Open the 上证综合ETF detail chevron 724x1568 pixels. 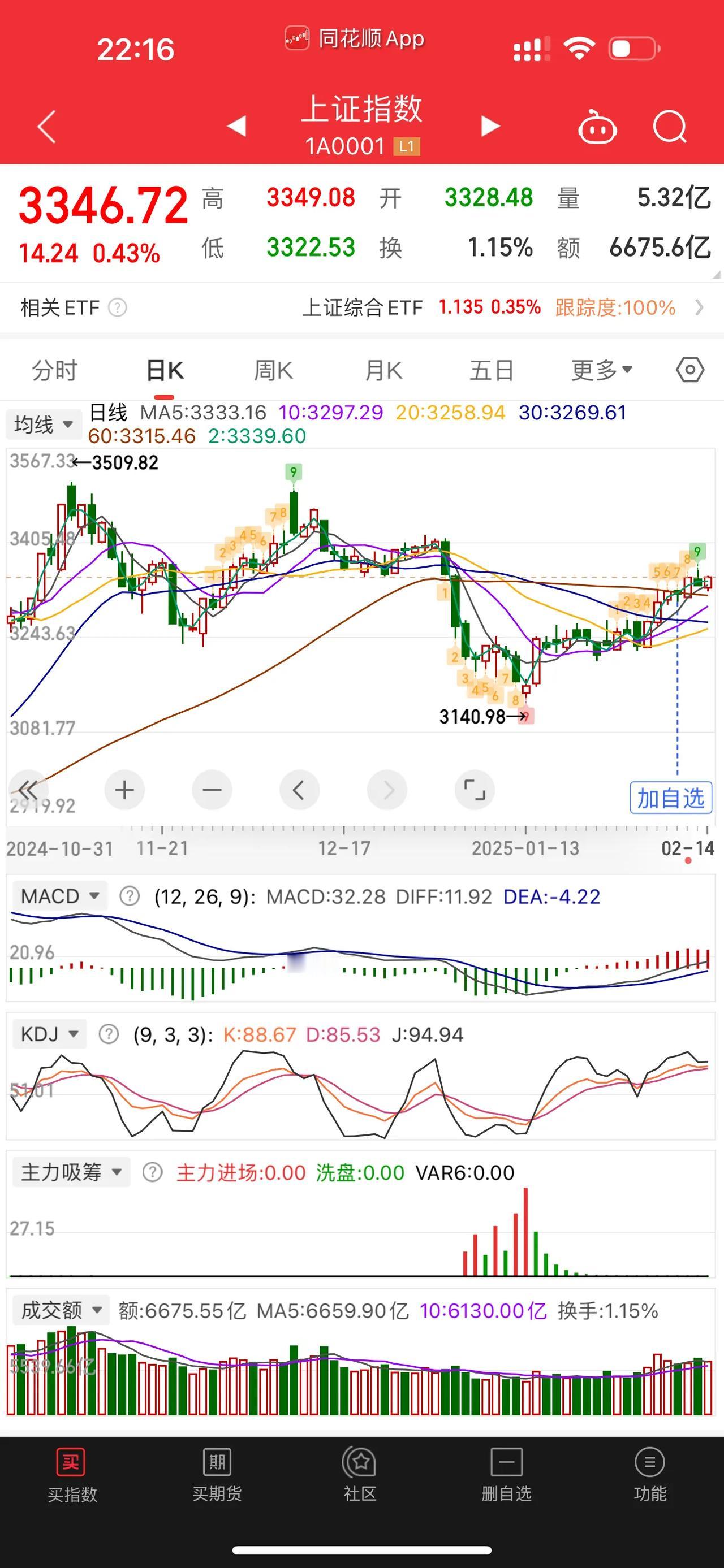700,307
